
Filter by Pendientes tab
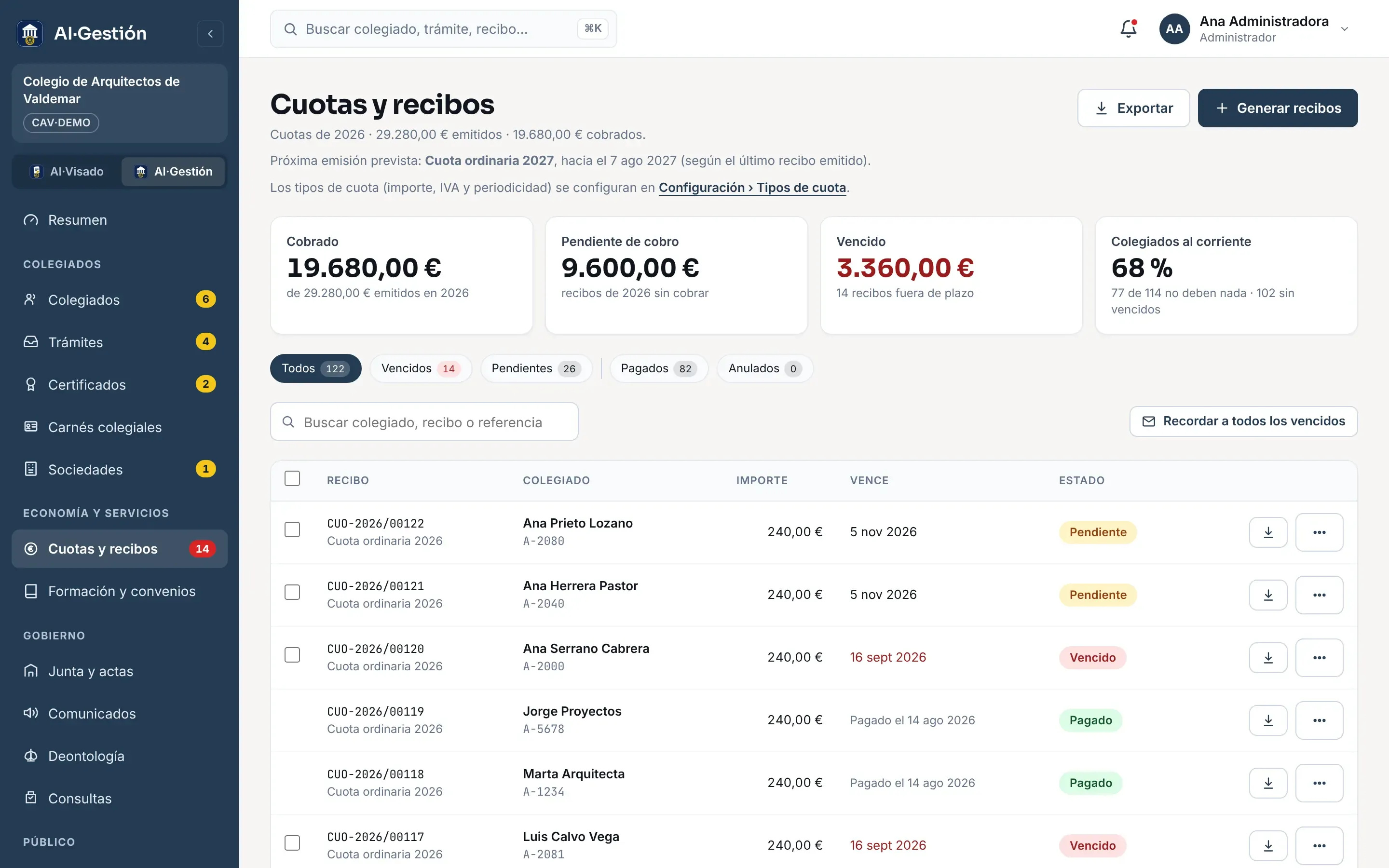pos(536,368)
